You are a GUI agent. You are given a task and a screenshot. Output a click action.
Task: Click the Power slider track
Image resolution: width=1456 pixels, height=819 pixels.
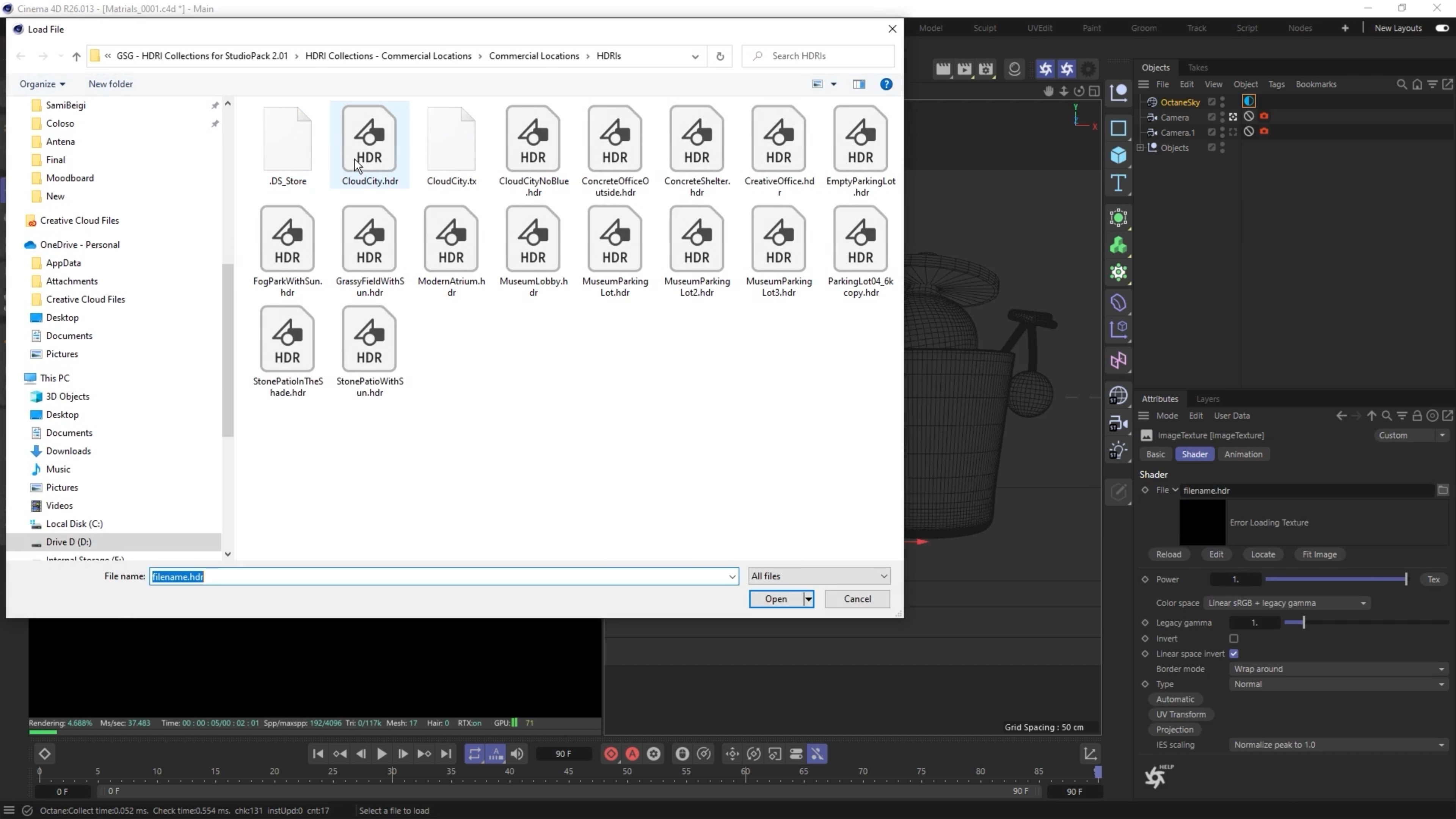pos(1335,579)
